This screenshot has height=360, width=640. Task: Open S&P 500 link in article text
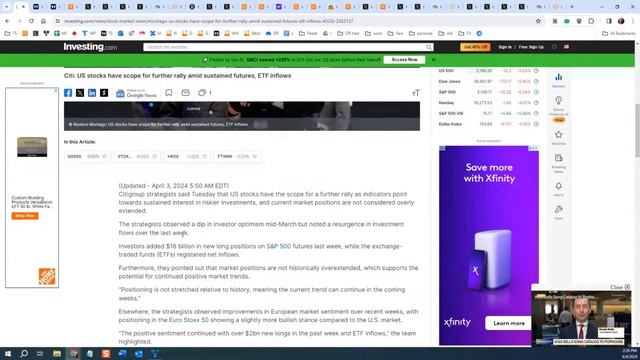pos(278,246)
